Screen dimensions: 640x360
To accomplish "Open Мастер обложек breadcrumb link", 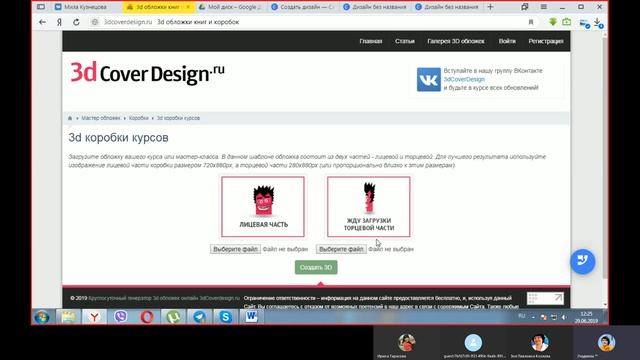I will pos(100,118).
